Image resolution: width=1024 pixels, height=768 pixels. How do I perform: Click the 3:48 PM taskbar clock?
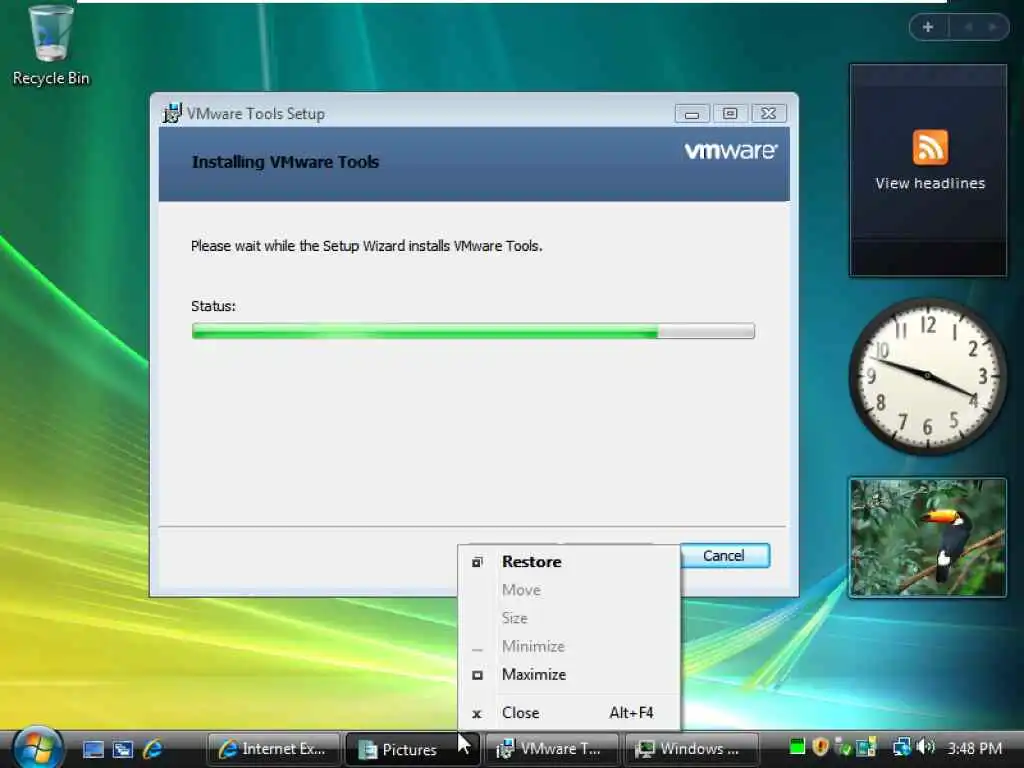coord(974,748)
